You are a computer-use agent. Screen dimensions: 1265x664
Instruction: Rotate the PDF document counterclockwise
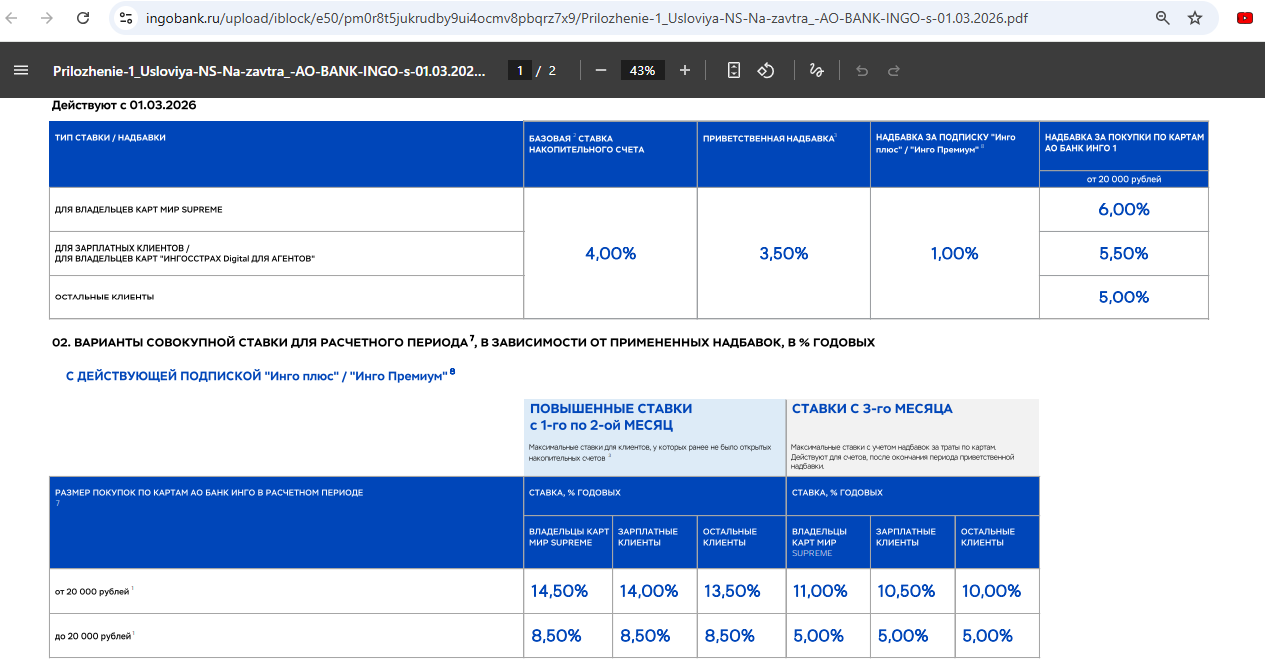[766, 70]
